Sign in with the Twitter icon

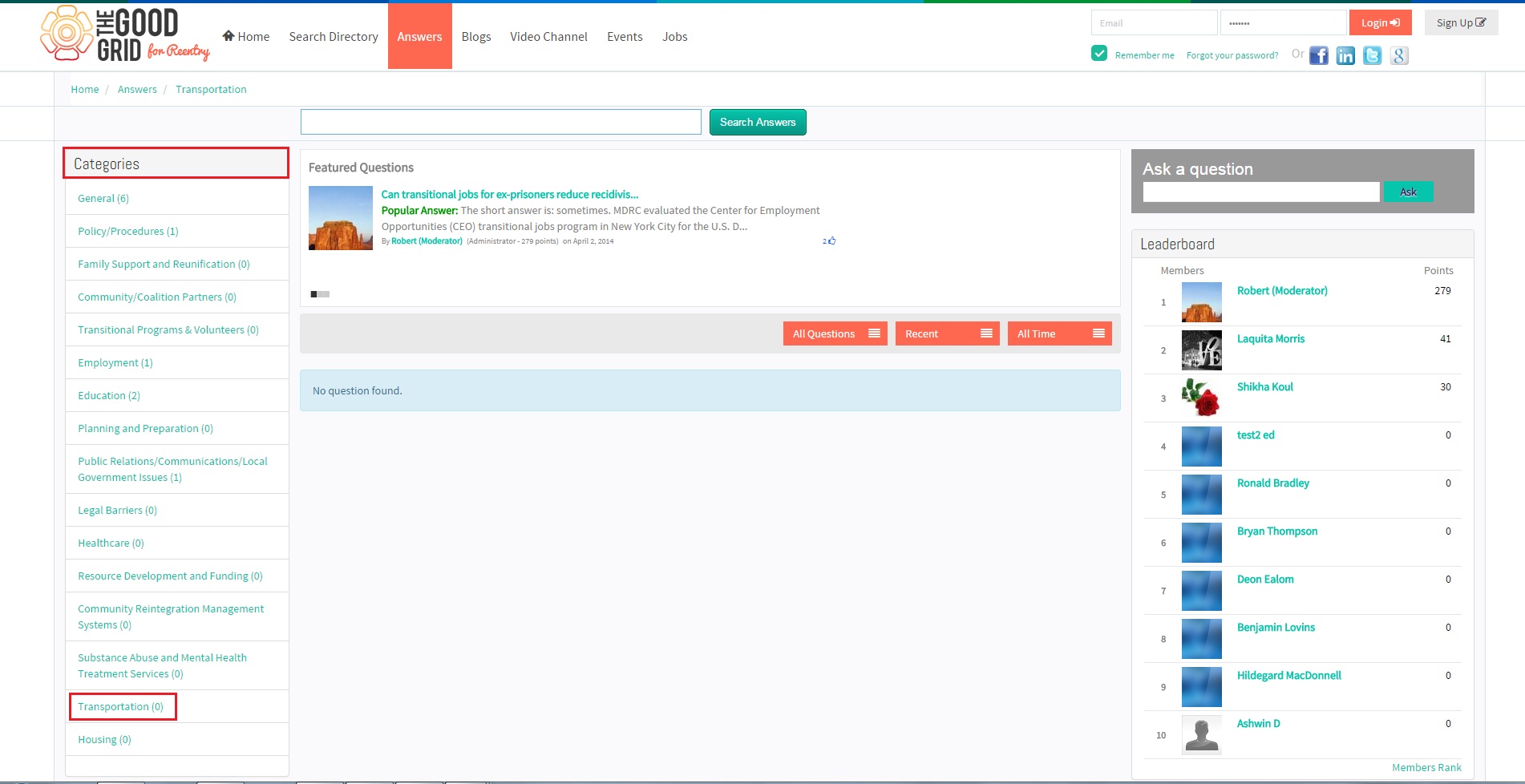click(1373, 55)
